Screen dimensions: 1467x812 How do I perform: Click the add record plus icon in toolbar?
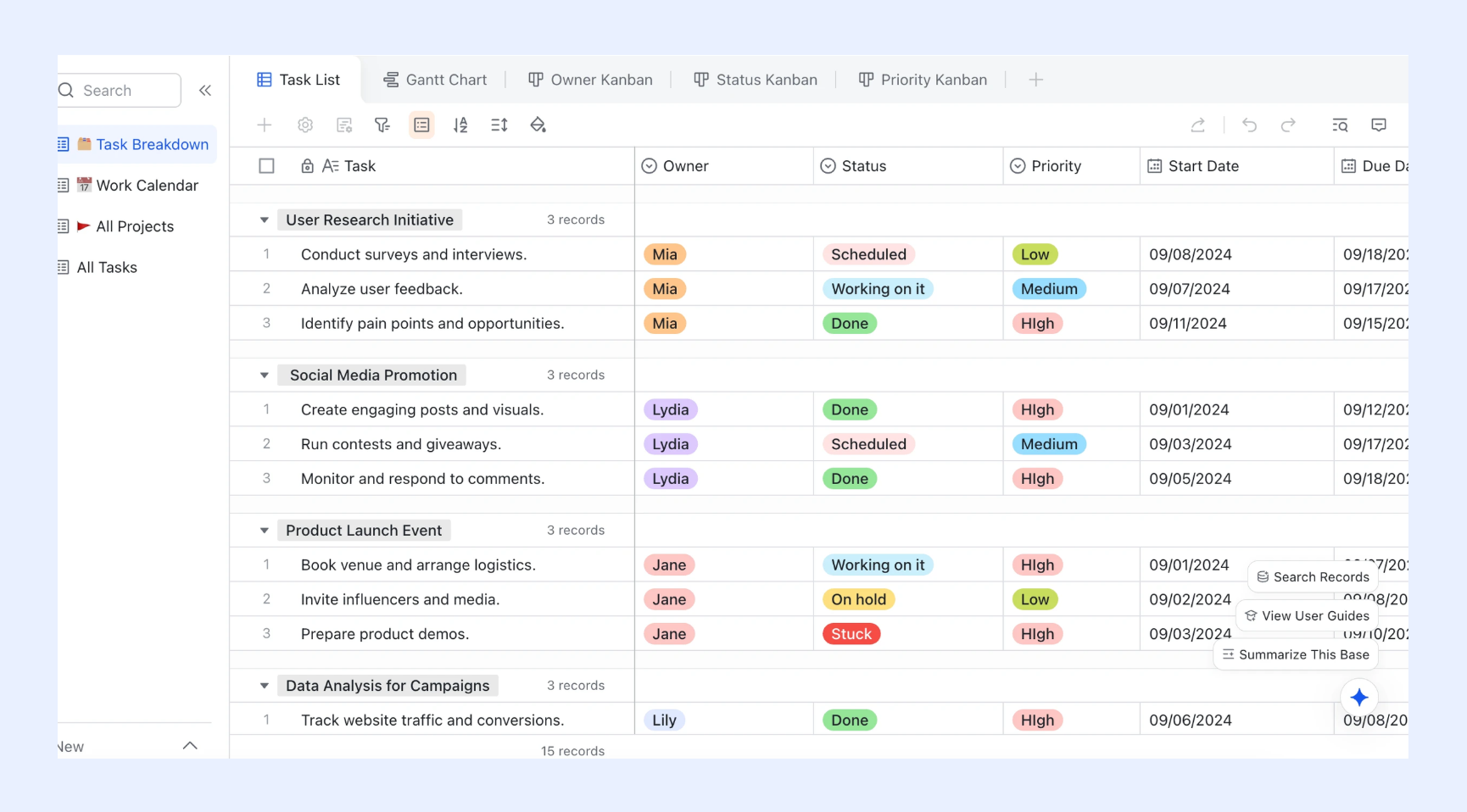pyautogui.click(x=265, y=125)
